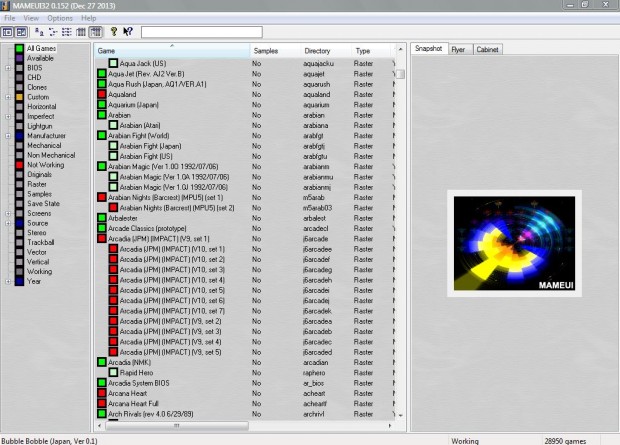Click the green icon beside Arkanoid-era game Arabian
The image size is (620, 445).
click(102, 115)
